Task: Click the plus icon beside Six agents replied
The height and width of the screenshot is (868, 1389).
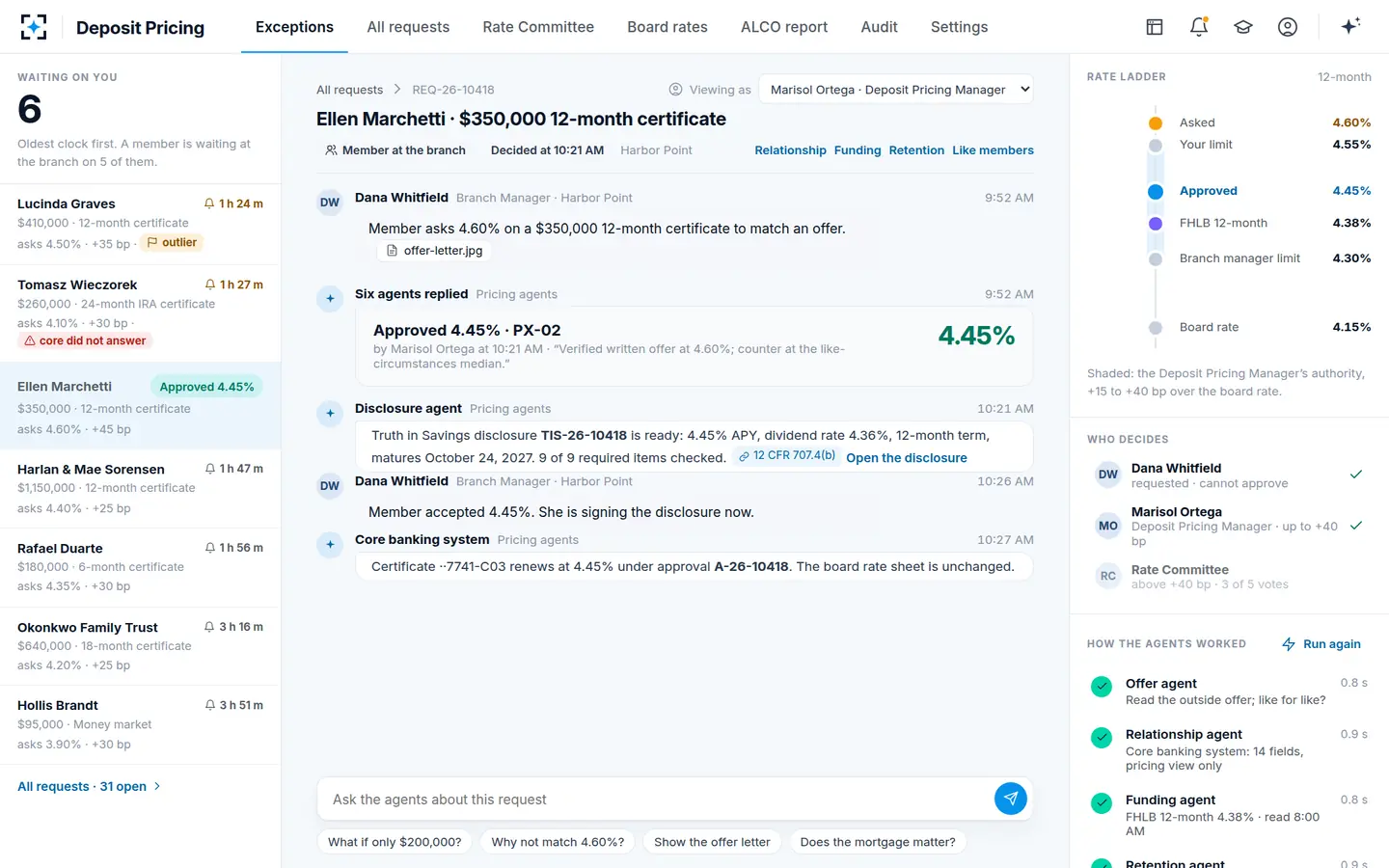Action: (330, 299)
